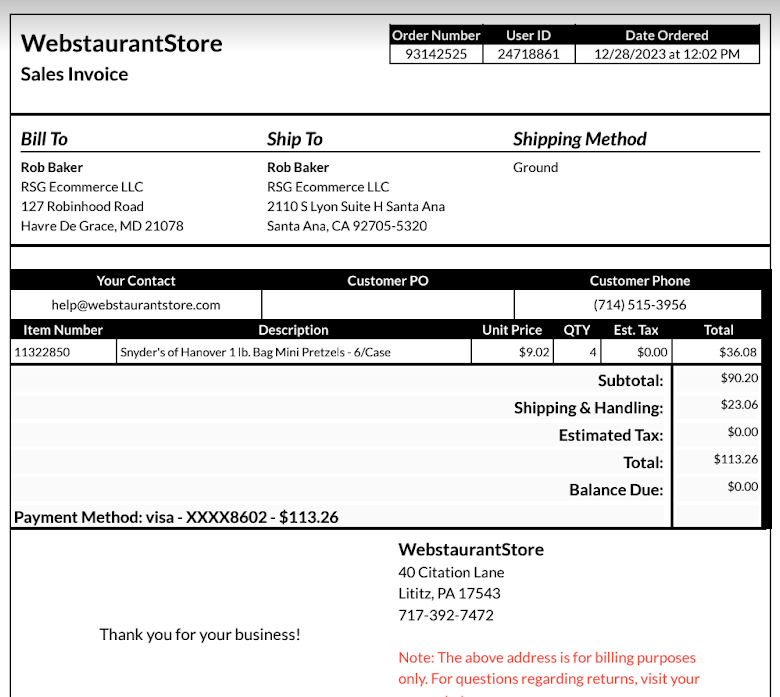
Task: Click the QTY value 4
Action: coord(592,352)
